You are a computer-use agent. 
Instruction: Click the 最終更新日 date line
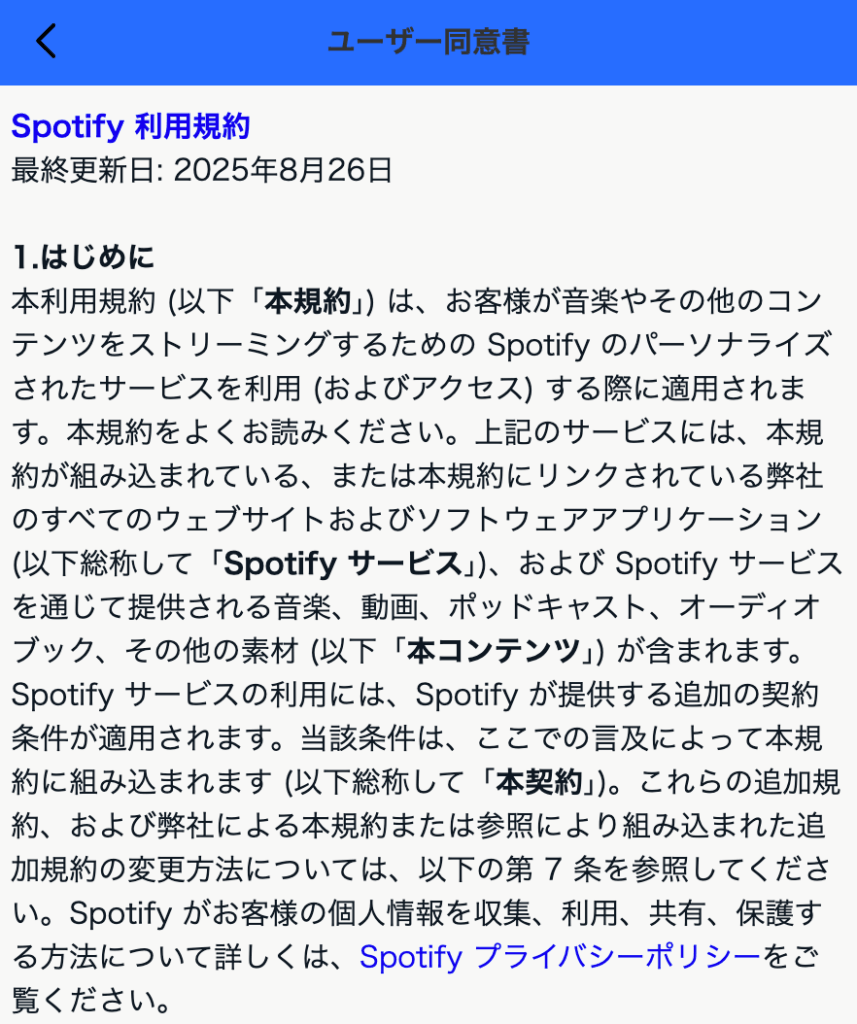click(x=202, y=170)
